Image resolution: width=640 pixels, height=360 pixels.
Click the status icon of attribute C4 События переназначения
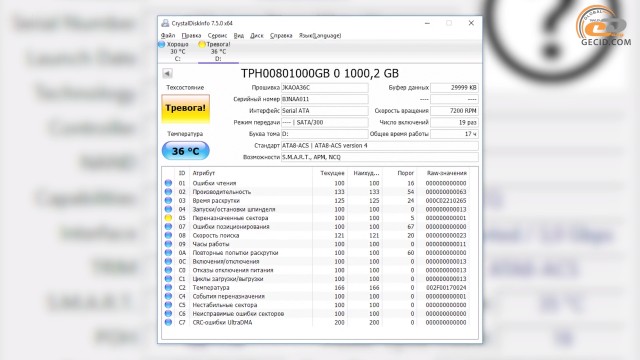pyautogui.click(x=168, y=296)
